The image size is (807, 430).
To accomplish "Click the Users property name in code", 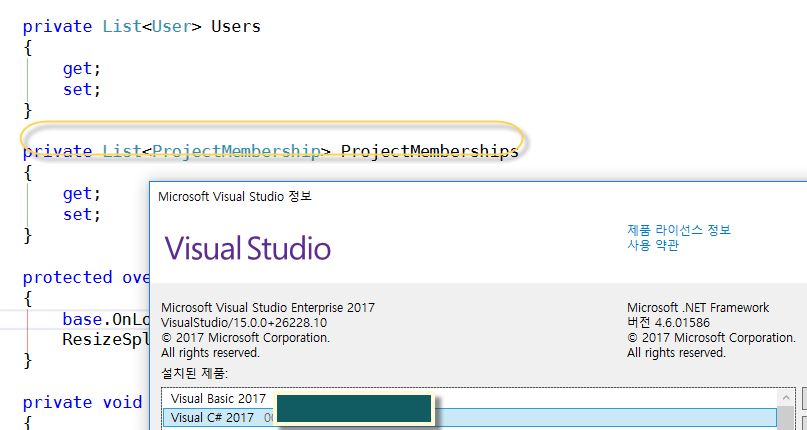I will (236, 26).
